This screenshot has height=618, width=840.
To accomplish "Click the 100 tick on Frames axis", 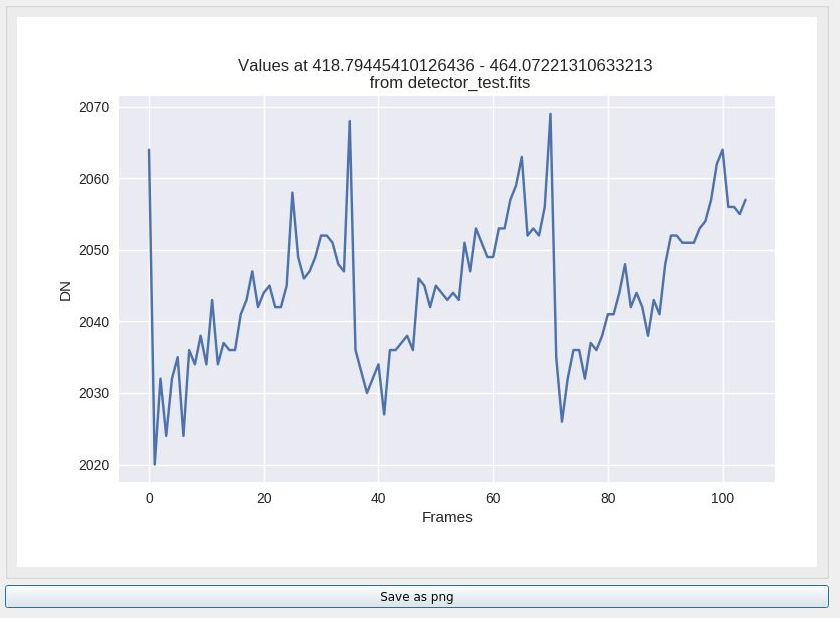I will 722,498.
